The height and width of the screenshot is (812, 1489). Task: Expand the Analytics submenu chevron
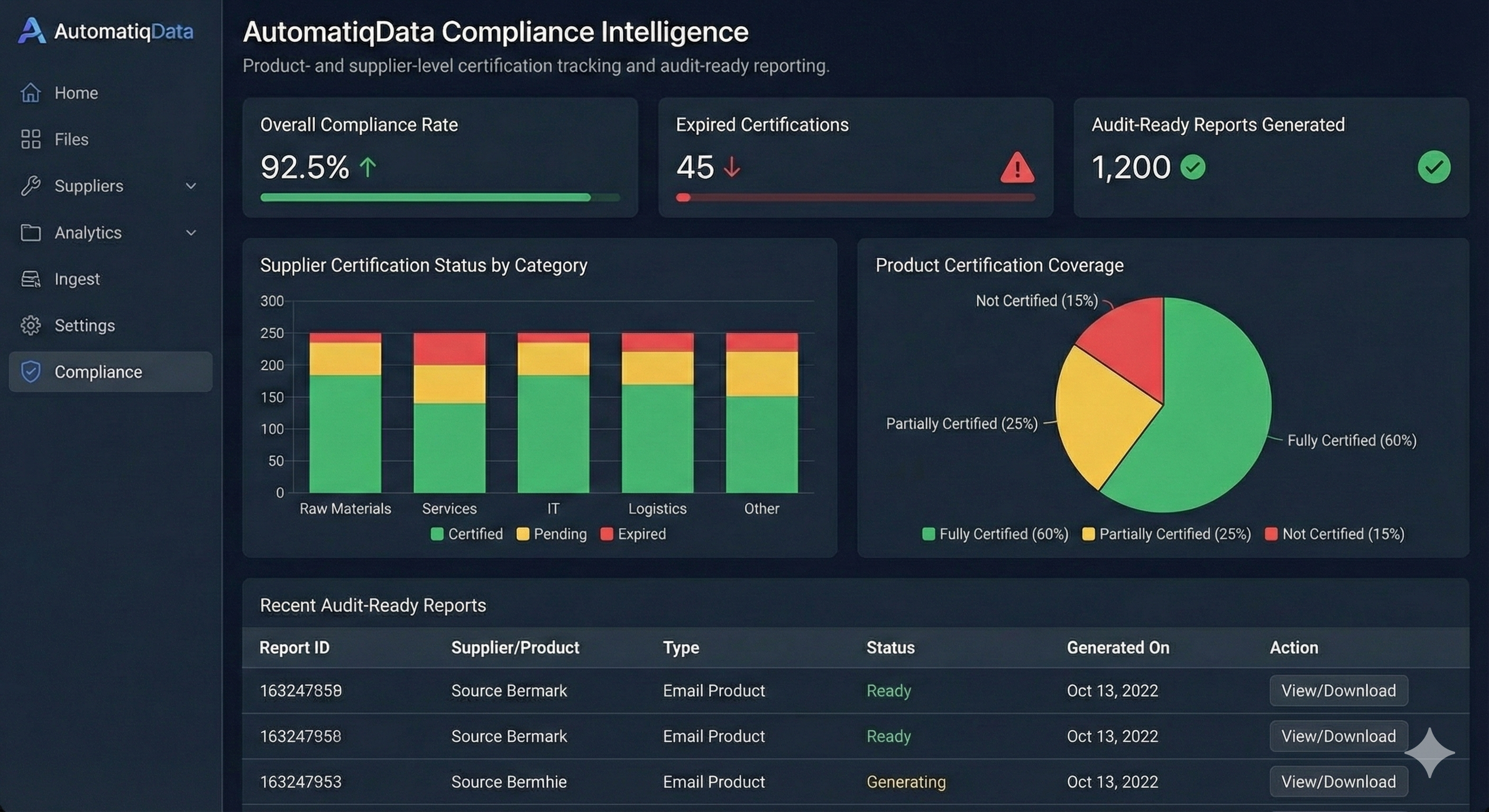coord(191,232)
